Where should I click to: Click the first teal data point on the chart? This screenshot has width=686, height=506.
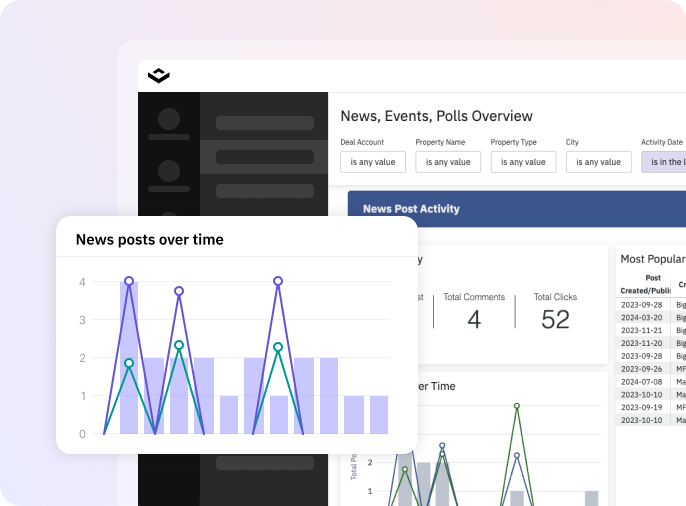pos(129,363)
